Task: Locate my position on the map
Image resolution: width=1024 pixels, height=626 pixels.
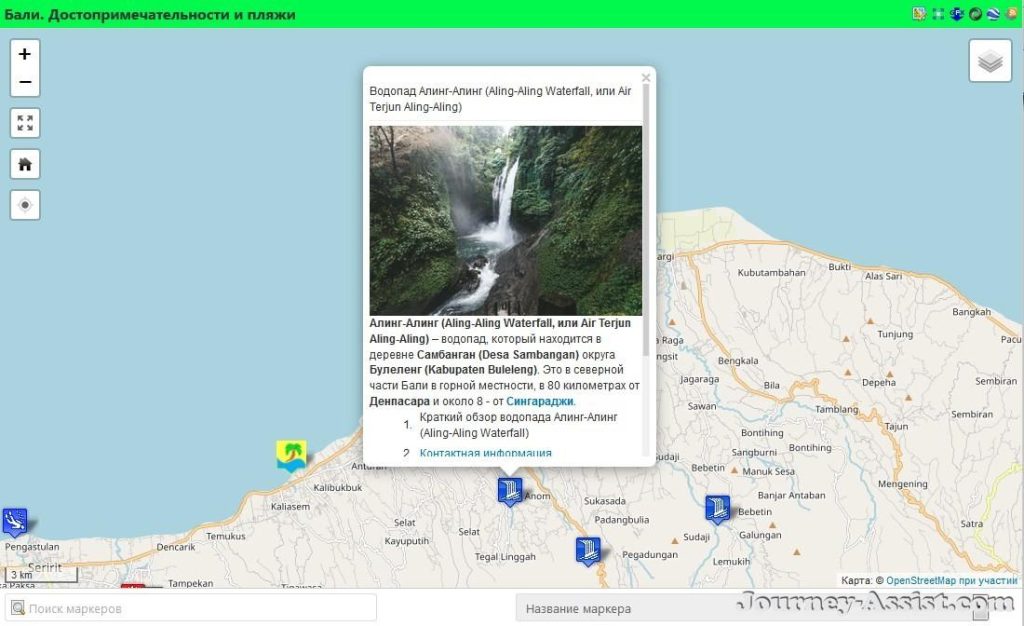Action: click(x=25, y=205)
